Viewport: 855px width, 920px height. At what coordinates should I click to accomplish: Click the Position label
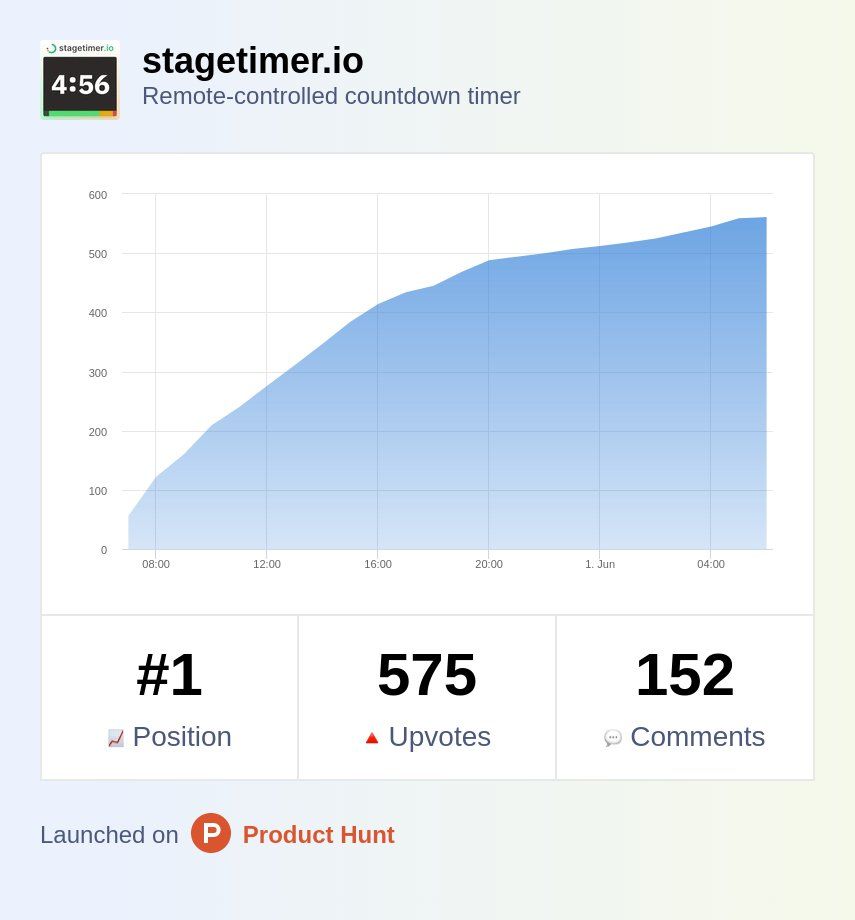click(x=182, y=736)
